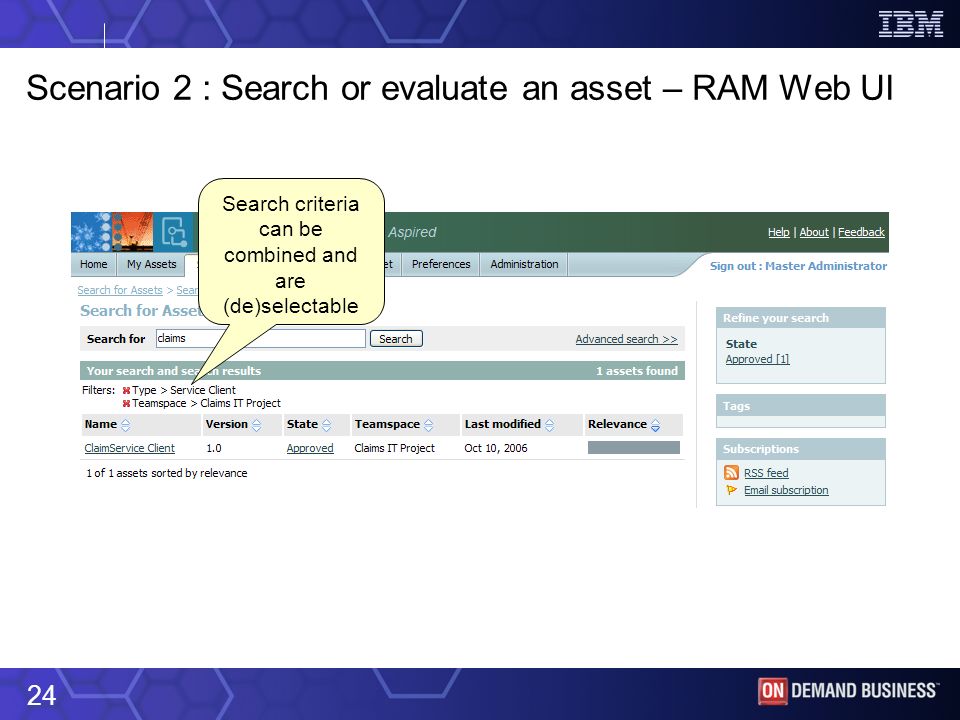Image resolution: width=960 pixels, height=720 pixels.
Task: Sort results by Name column arrows
Action: coord(126,425)
